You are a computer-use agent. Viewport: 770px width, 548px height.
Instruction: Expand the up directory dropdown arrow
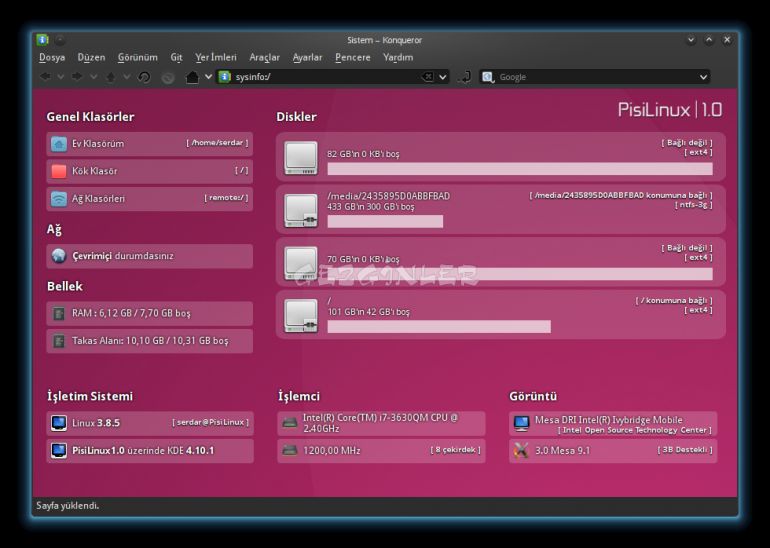click(127, 77)
